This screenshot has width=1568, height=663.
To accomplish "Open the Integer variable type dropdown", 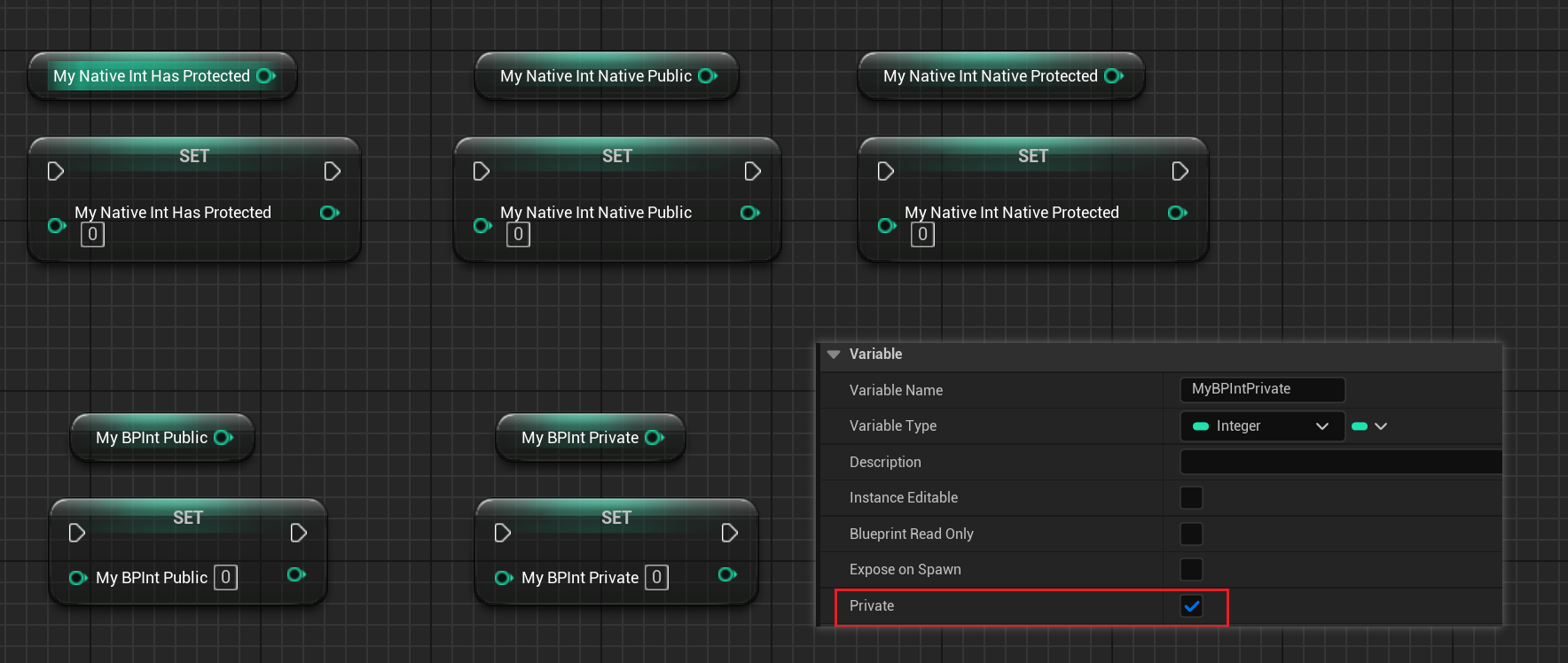I will coord(1261,426).
